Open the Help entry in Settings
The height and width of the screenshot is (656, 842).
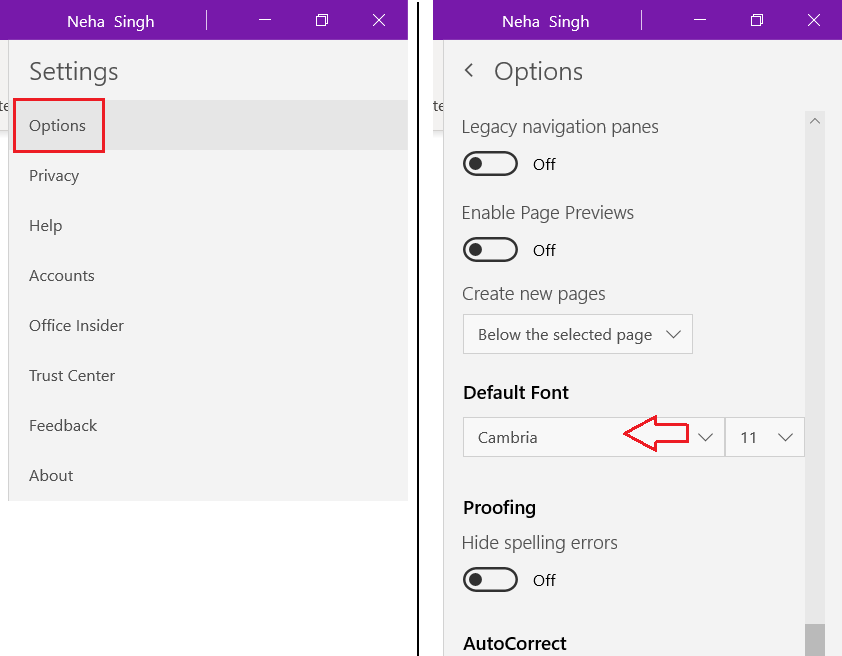(x=208, y=225)
